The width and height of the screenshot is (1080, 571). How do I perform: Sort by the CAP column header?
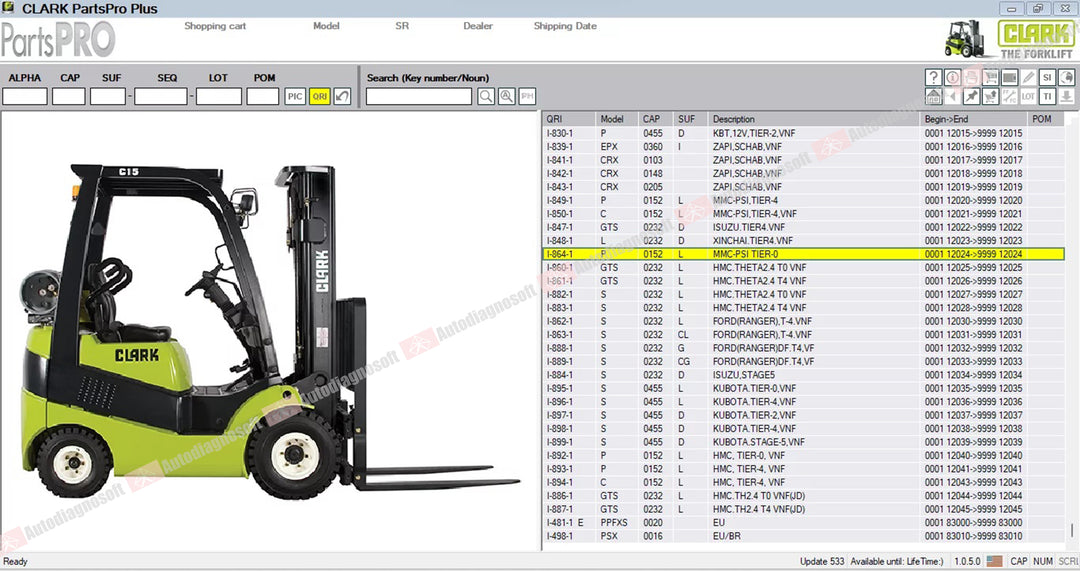point(656,119)
